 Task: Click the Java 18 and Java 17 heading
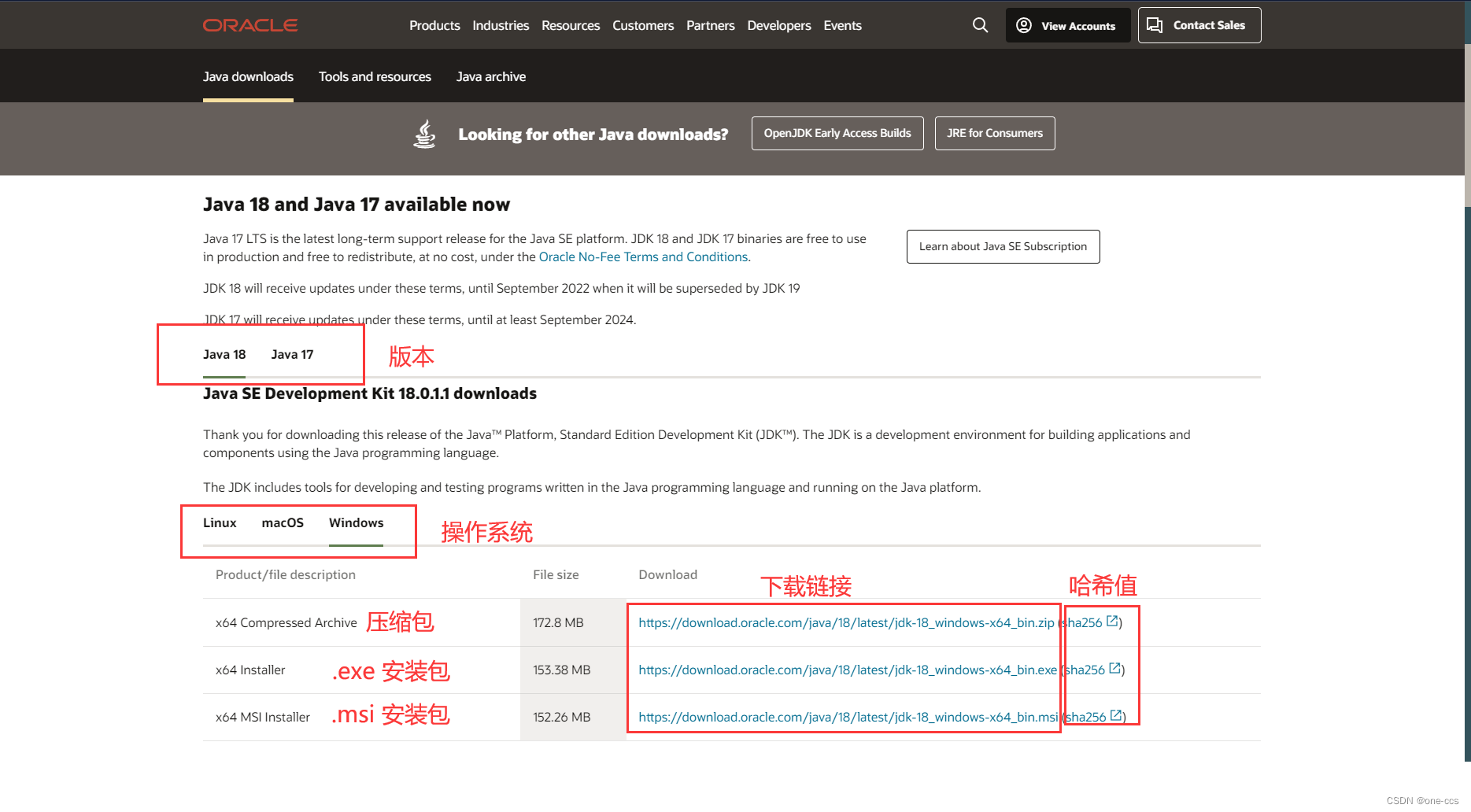tap(357, 205)
